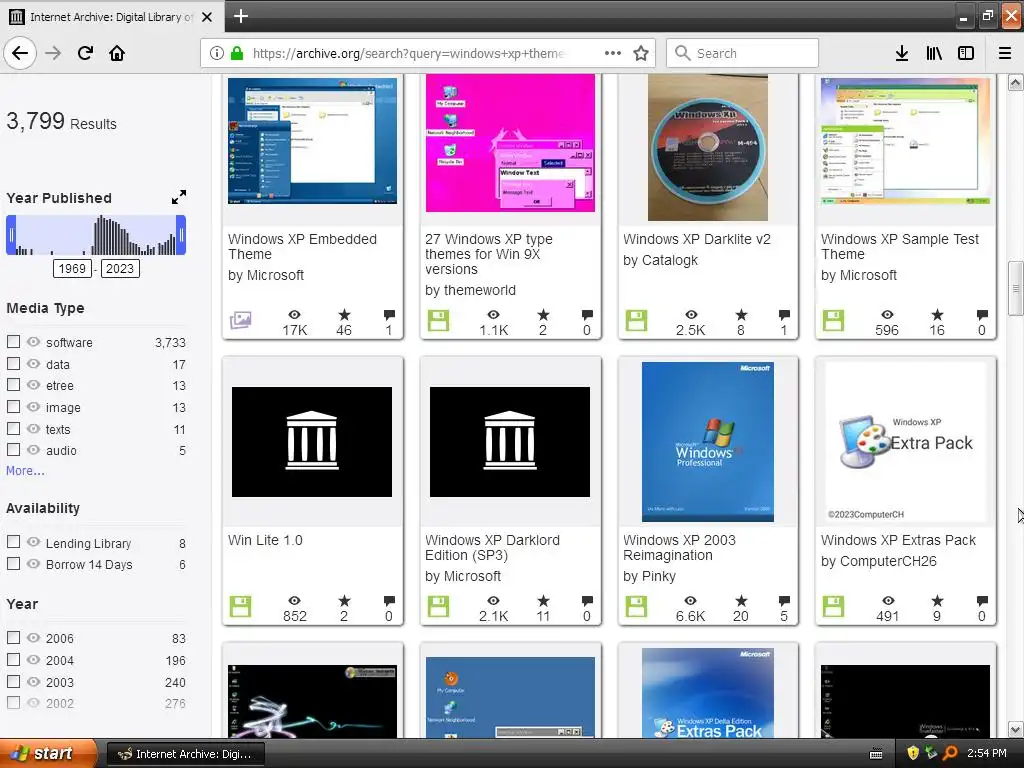This screenshot has width=1024, height=768.
Task: Open pink themed 27 Windows XP thumbnail
Action: (x=510, y=143)
